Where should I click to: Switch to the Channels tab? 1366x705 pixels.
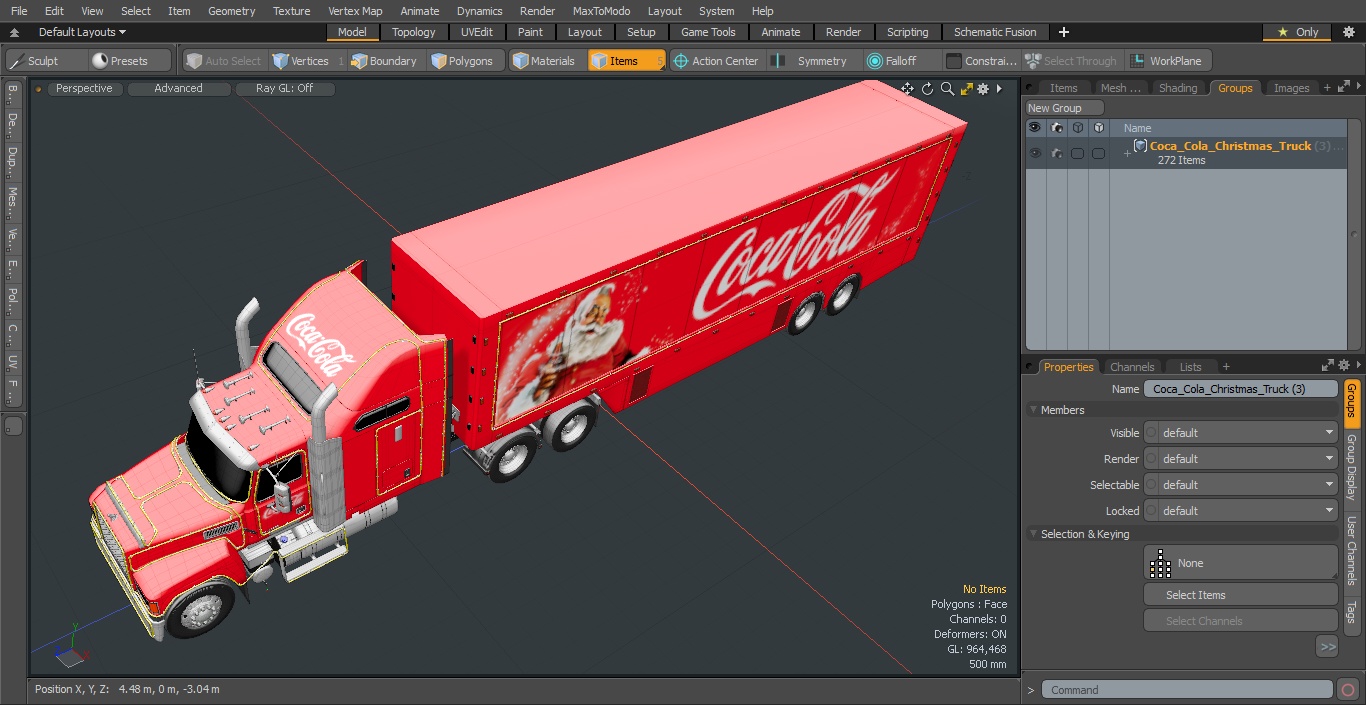[x=1132, y=367]
